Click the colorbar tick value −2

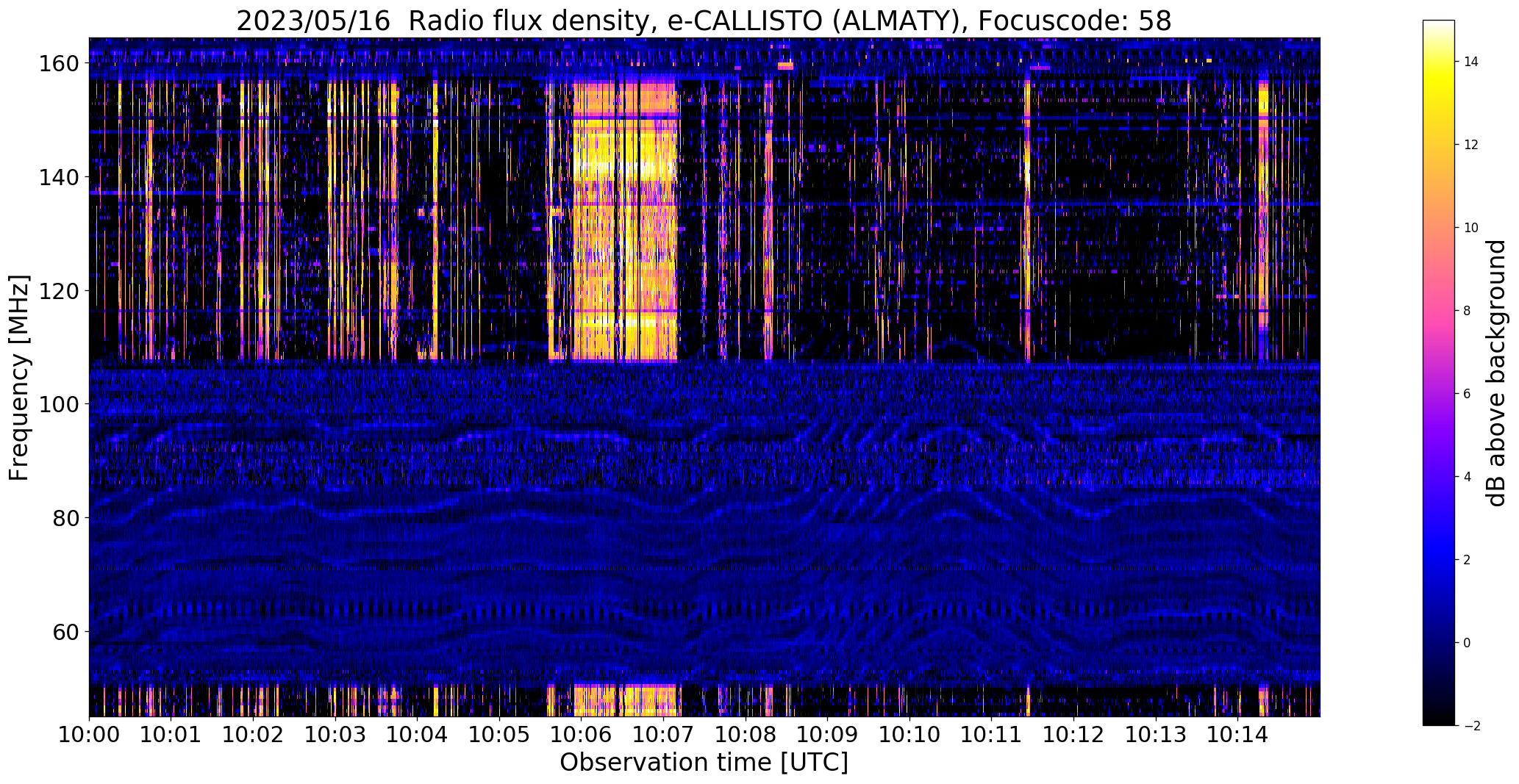[x=1471, y=727]
